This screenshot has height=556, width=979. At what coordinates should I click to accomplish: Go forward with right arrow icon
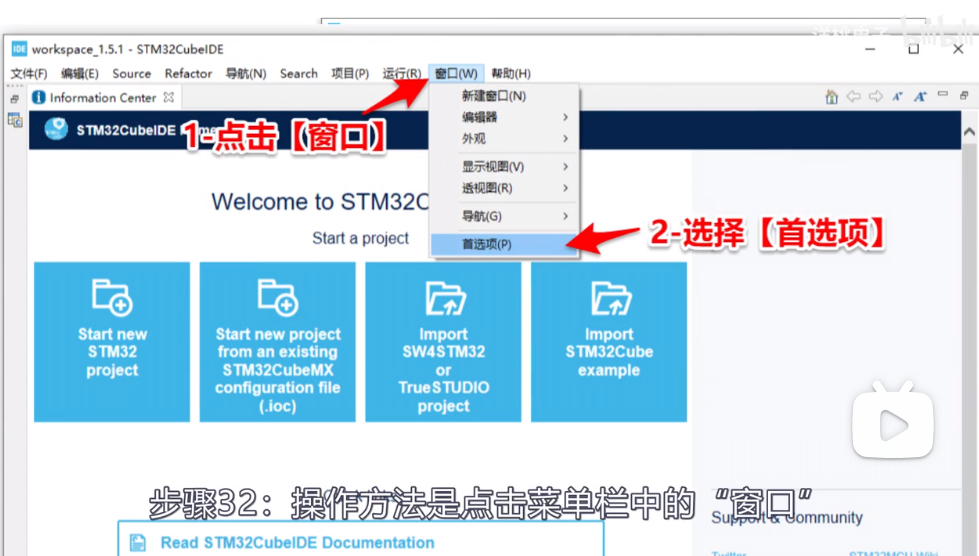[x=876, y=96]
